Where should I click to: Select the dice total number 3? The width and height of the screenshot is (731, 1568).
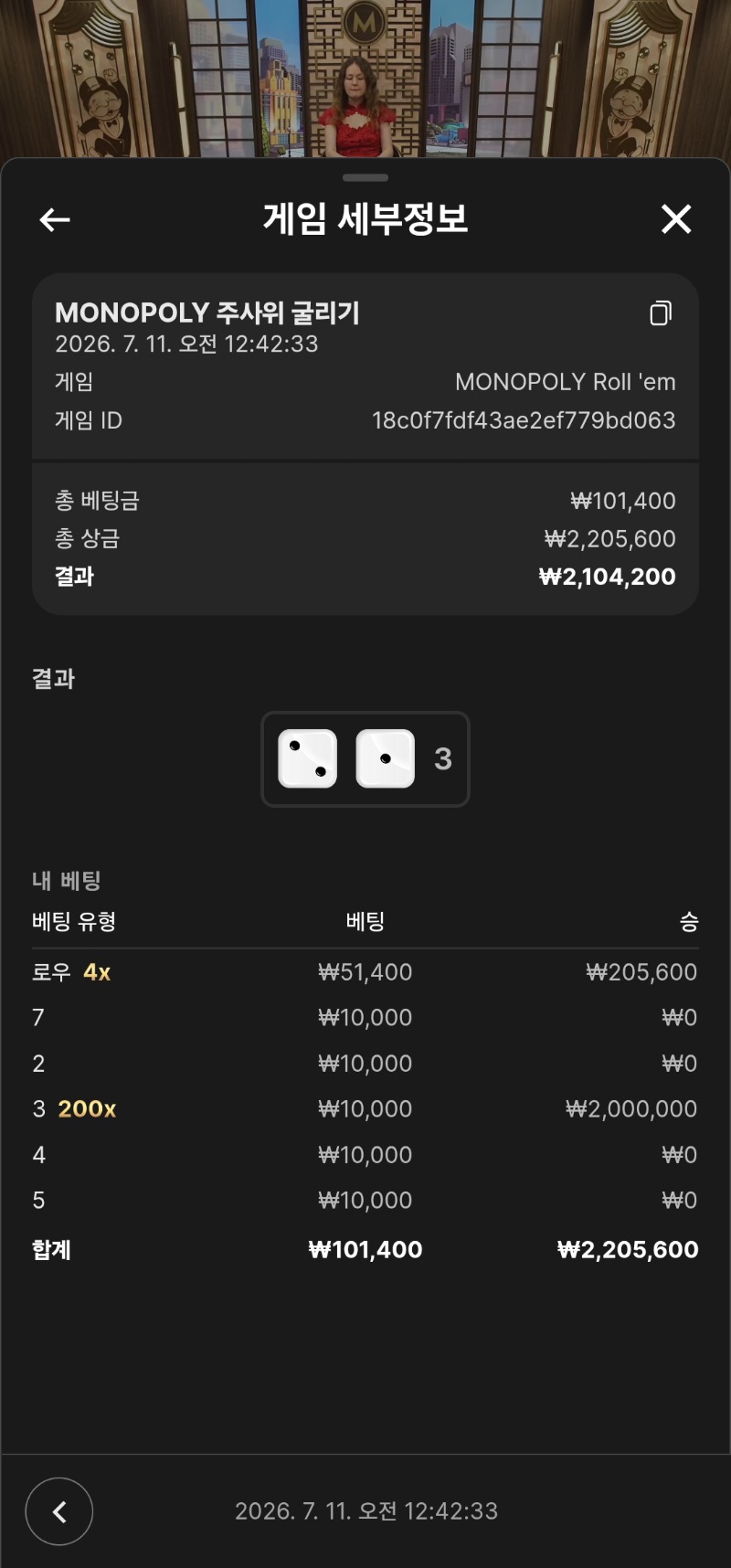(443, 758)
